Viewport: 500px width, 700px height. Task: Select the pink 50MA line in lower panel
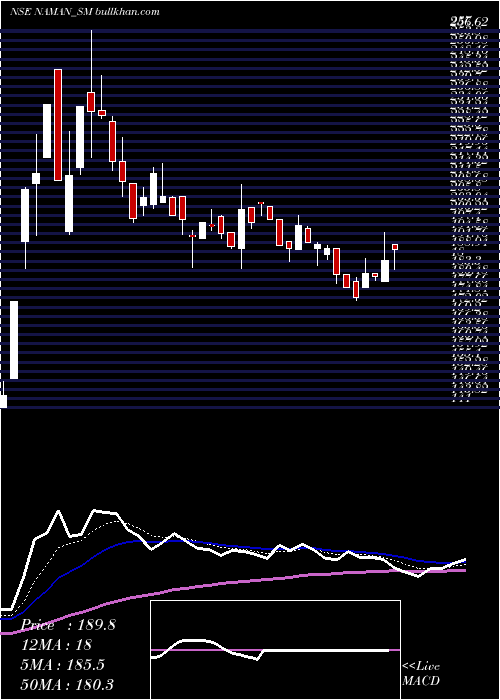232,582
